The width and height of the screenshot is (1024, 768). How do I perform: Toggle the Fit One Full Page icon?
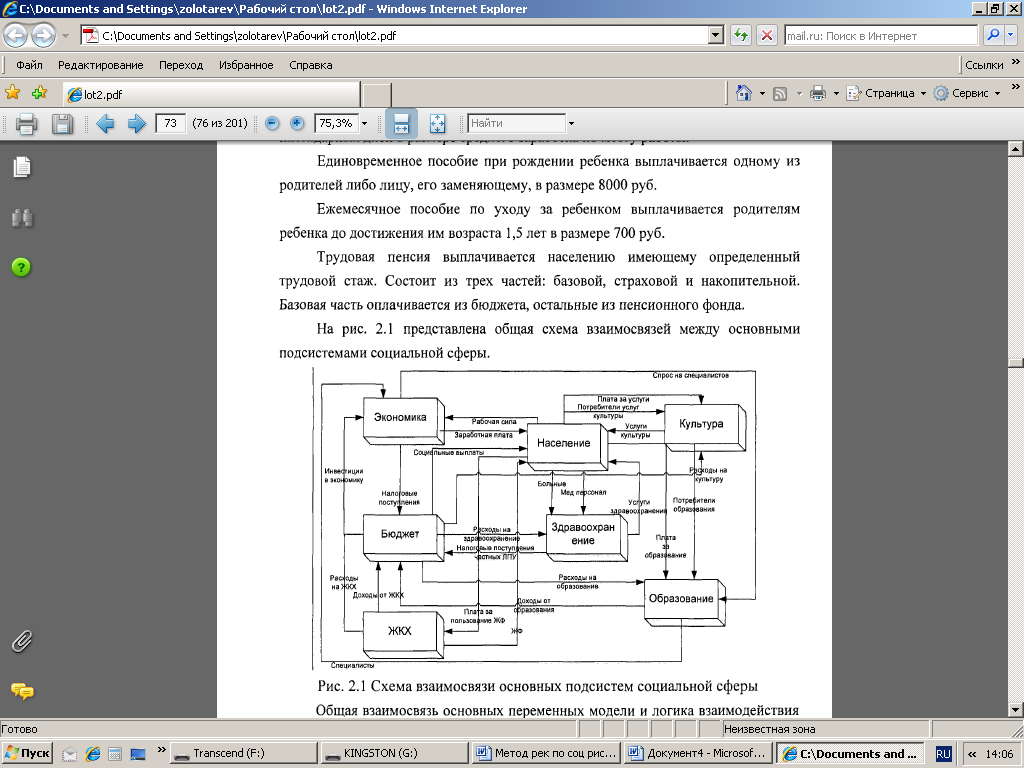[x=437, y=123]
